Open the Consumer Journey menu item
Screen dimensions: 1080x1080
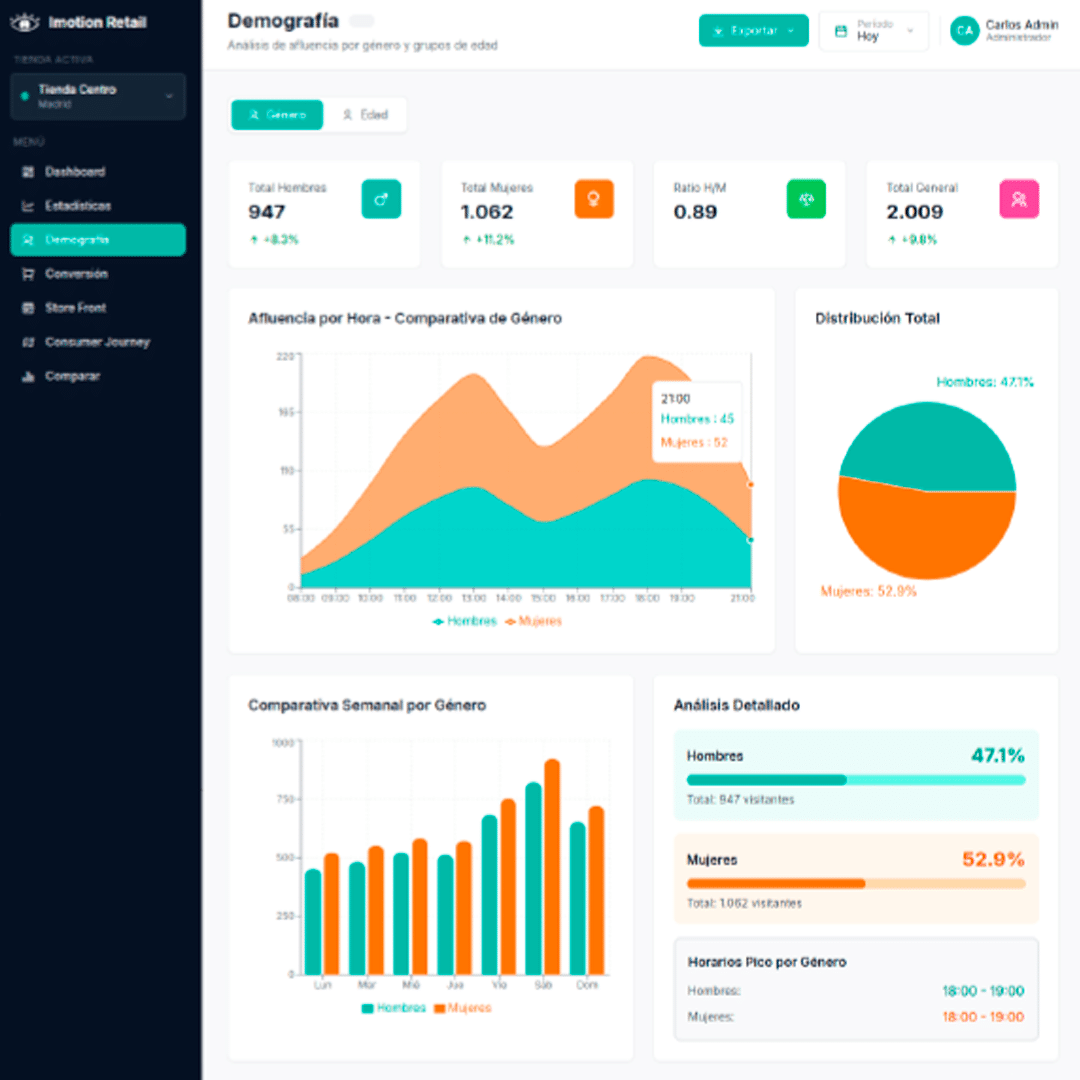pyautogui.click(x=97, y=342)
